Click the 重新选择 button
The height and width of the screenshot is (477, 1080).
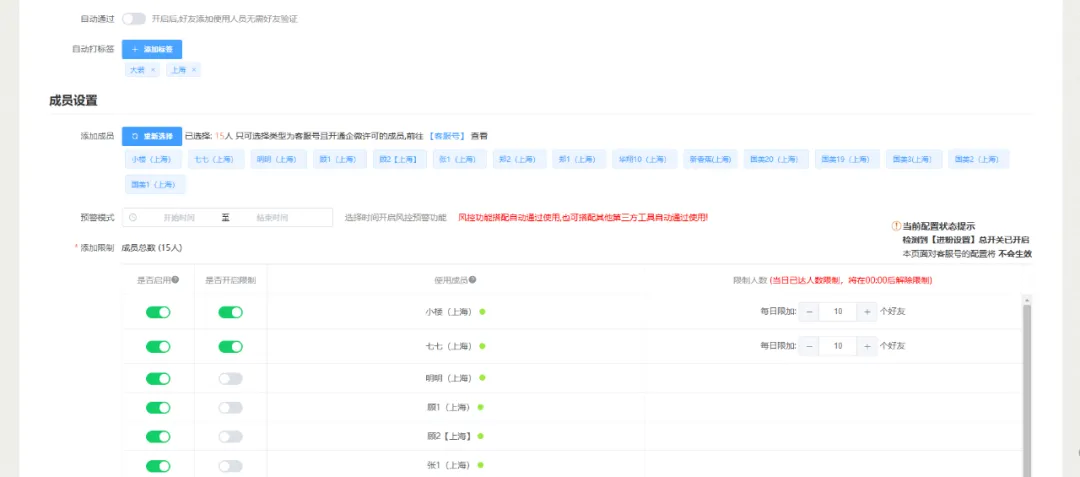[x=152, y=136]
